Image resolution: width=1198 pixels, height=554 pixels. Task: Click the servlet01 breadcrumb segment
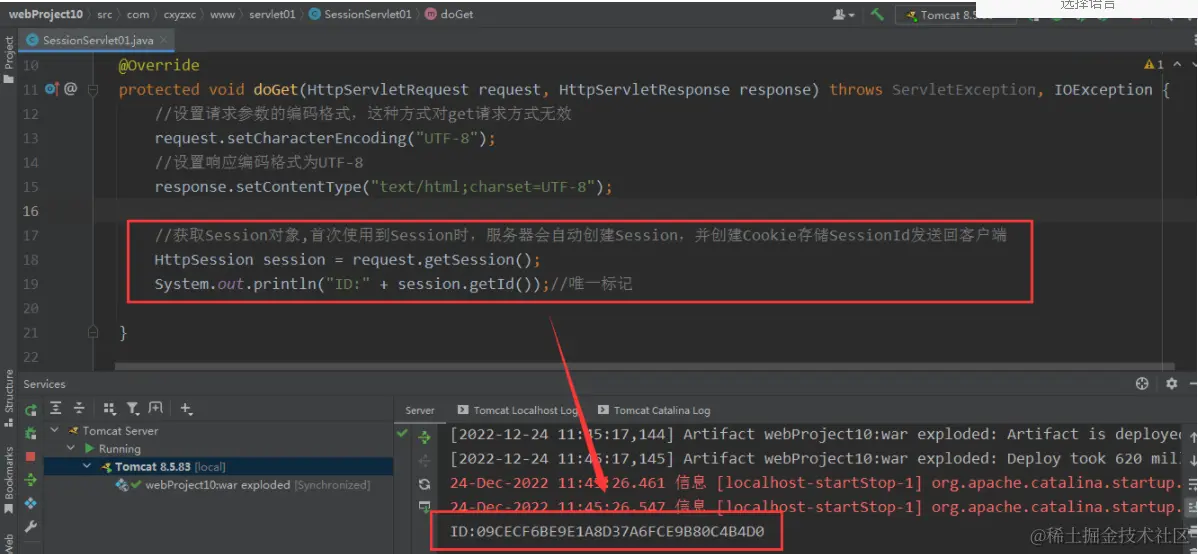pyautogui.click(x=272, y=15)
